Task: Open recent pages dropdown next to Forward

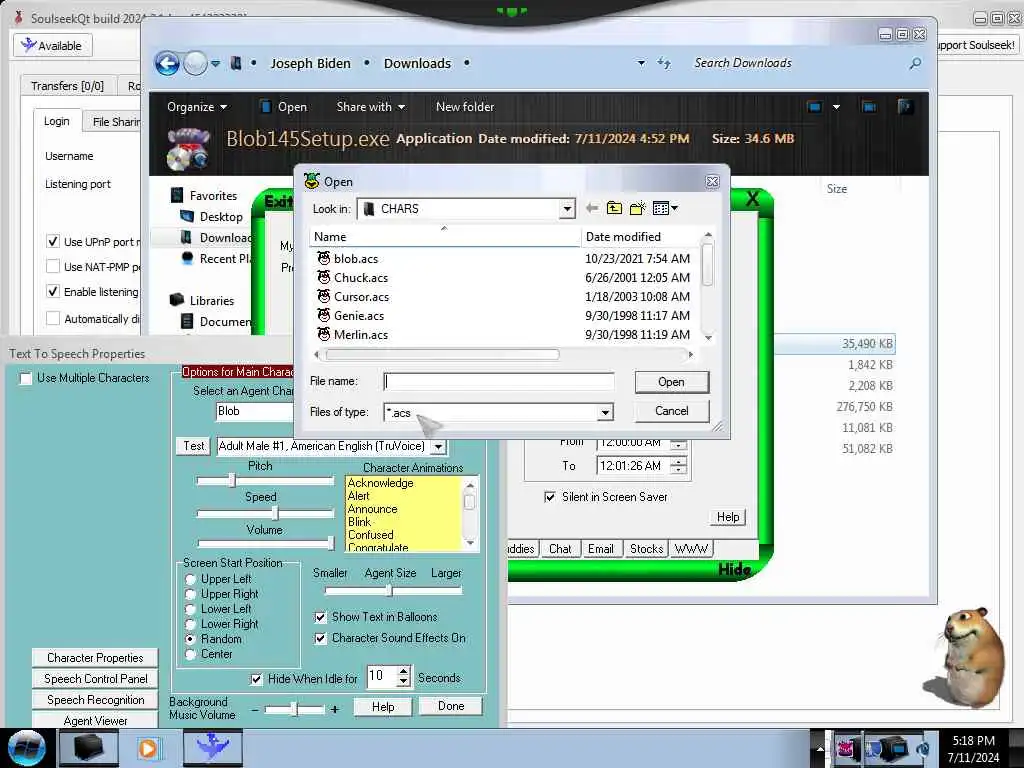Action: tap(216, 63)
